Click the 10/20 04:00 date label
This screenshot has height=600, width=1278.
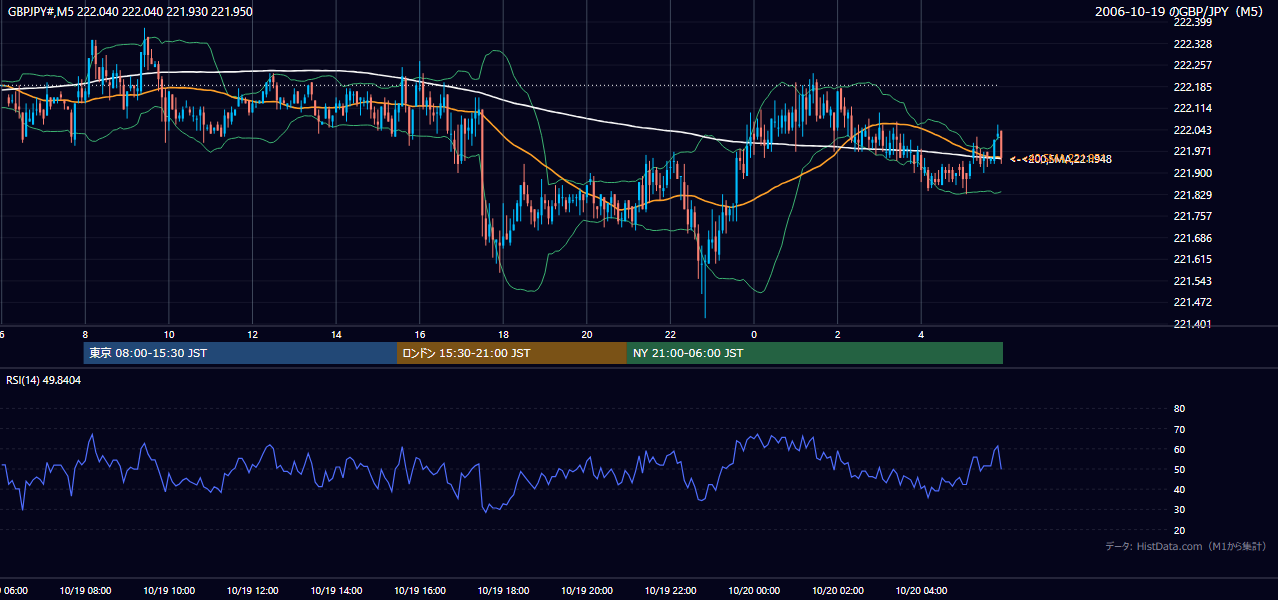pyautogui.click(x=921, y=591)
